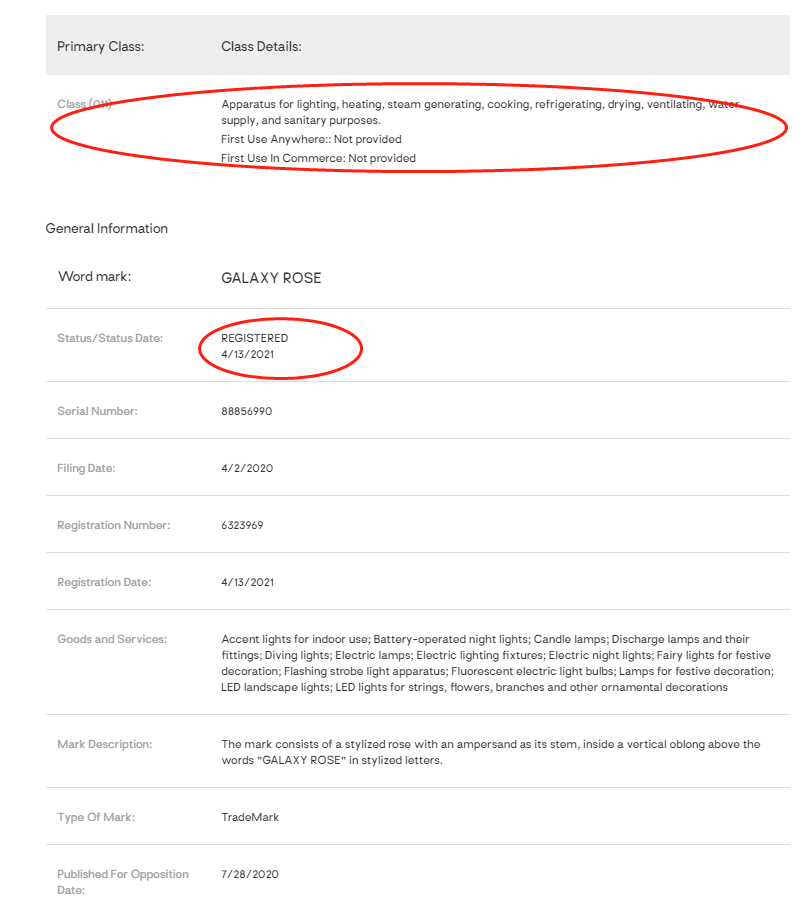The height and width of the screenshot is (911, 810).
Task: Click the Class Details column header
Action: coord(261,47)
